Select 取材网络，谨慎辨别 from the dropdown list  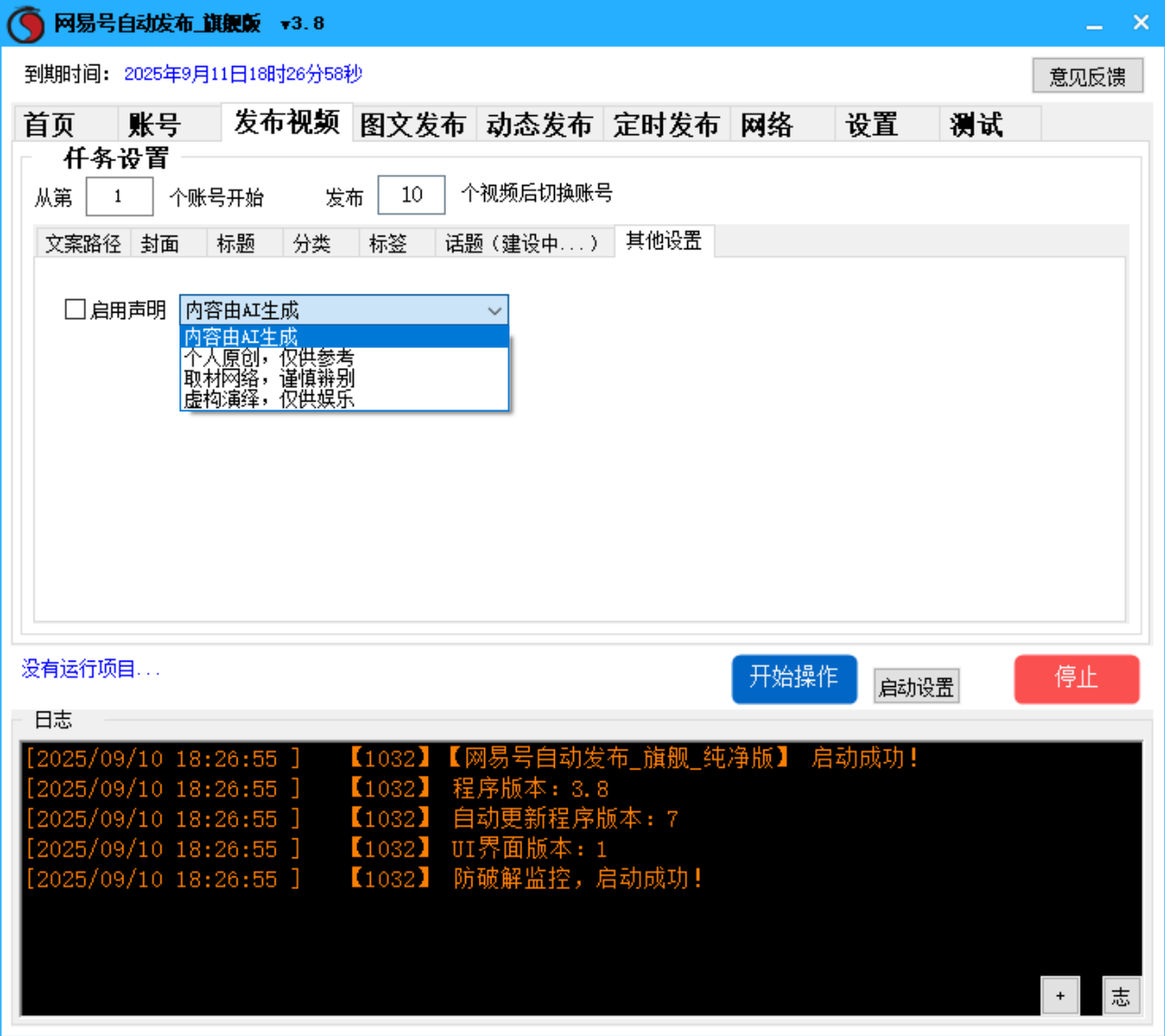pyautogui.click(x=268, y=378)
